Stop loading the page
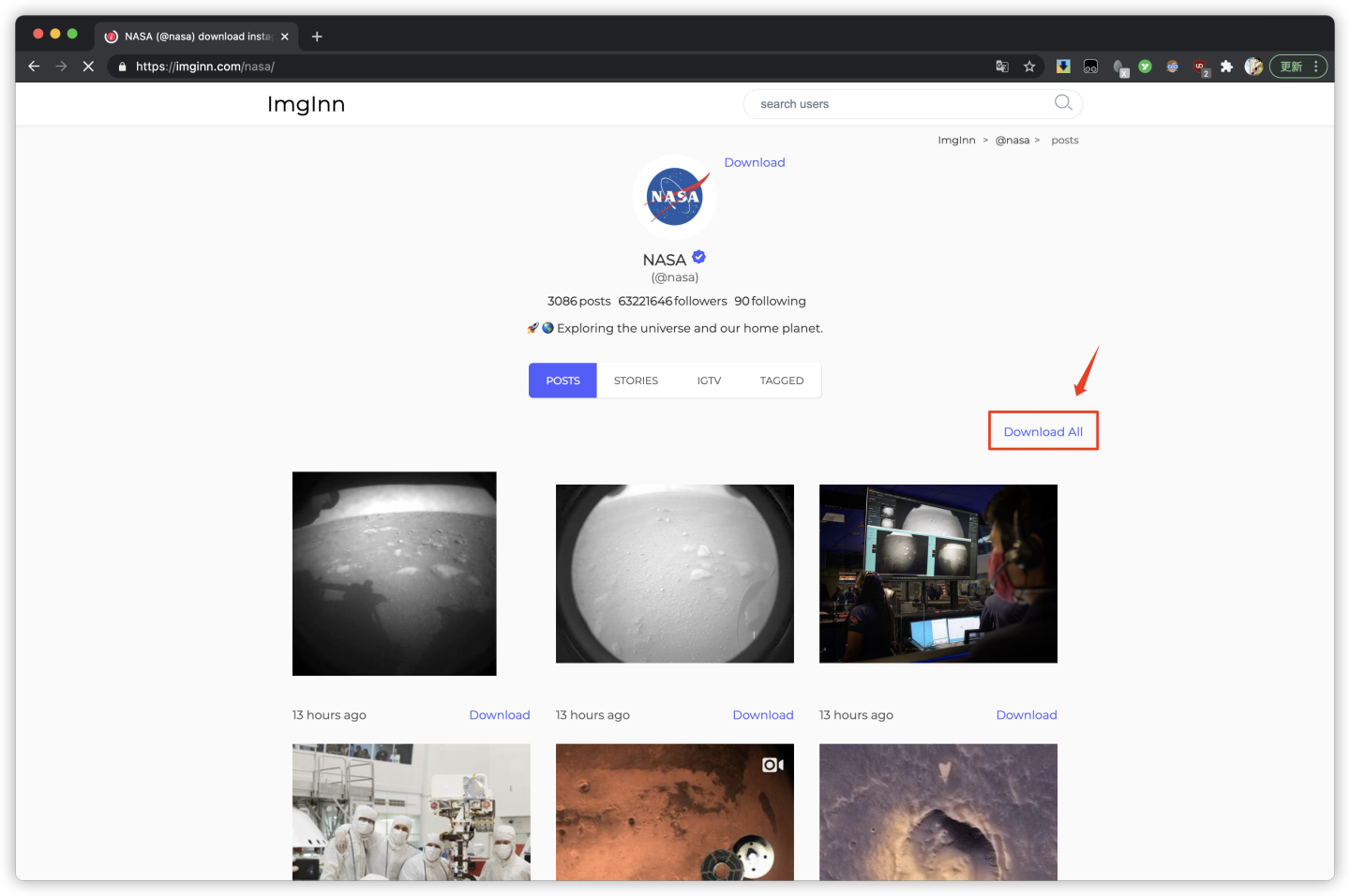 tap(88, 67)
